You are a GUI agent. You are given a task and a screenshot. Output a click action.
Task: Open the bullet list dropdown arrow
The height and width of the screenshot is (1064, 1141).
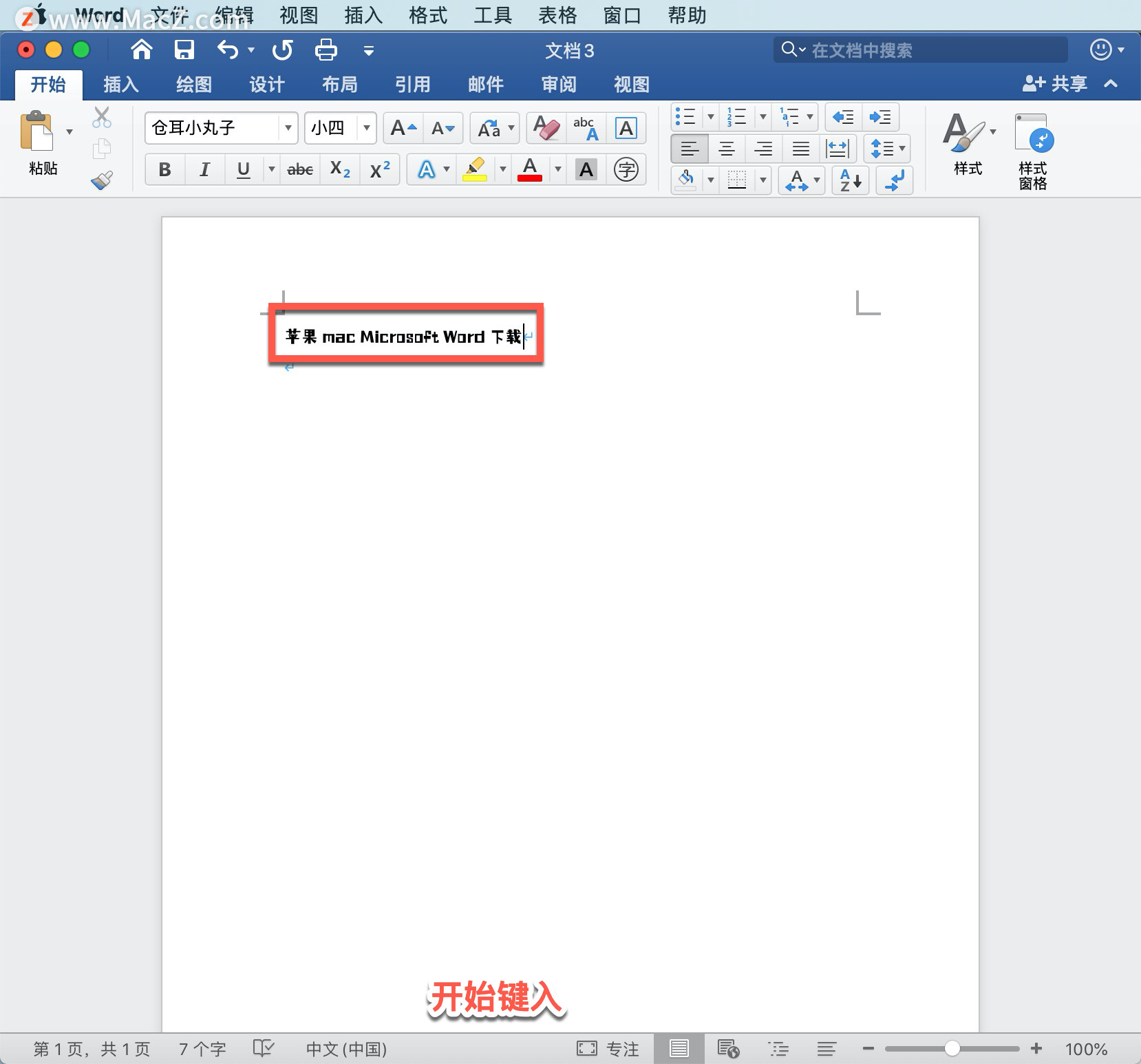711,117
